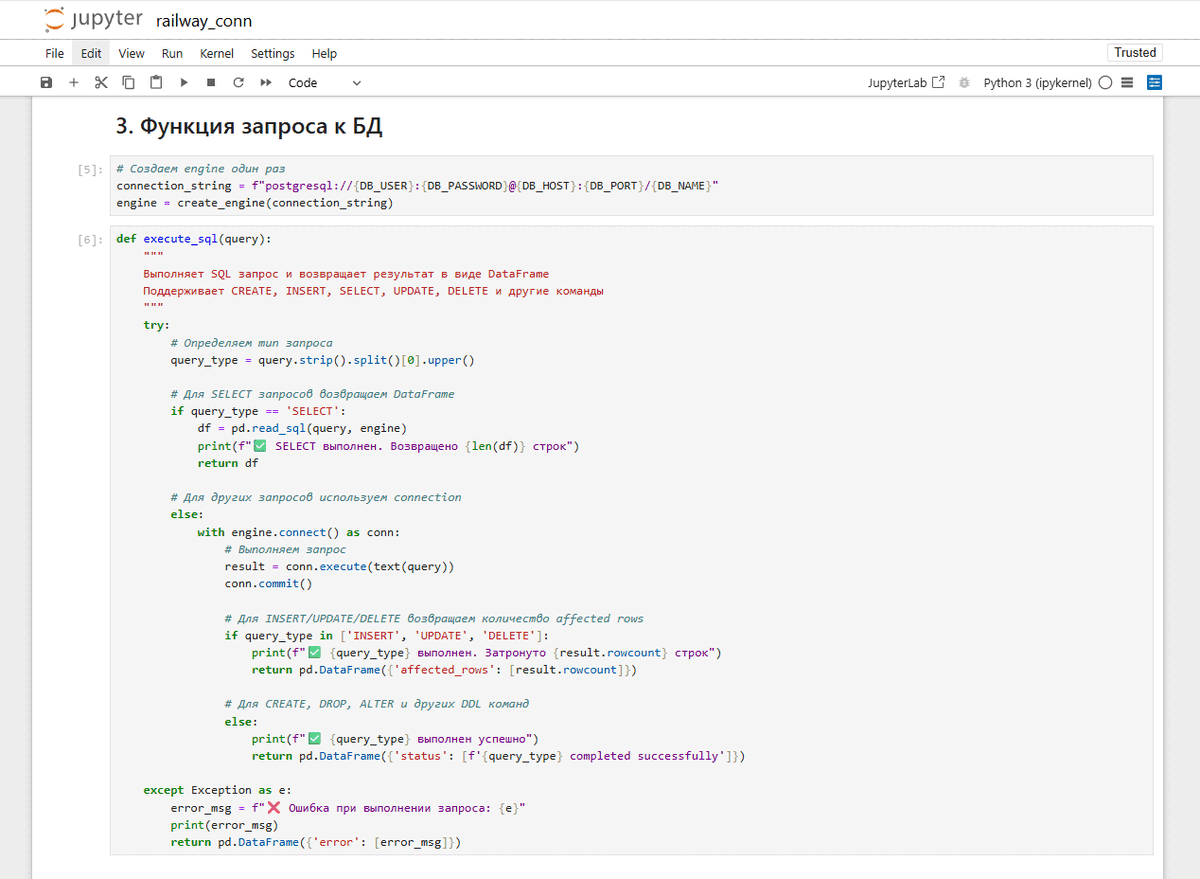Open the Settings menu

click(x=273, y=54)
